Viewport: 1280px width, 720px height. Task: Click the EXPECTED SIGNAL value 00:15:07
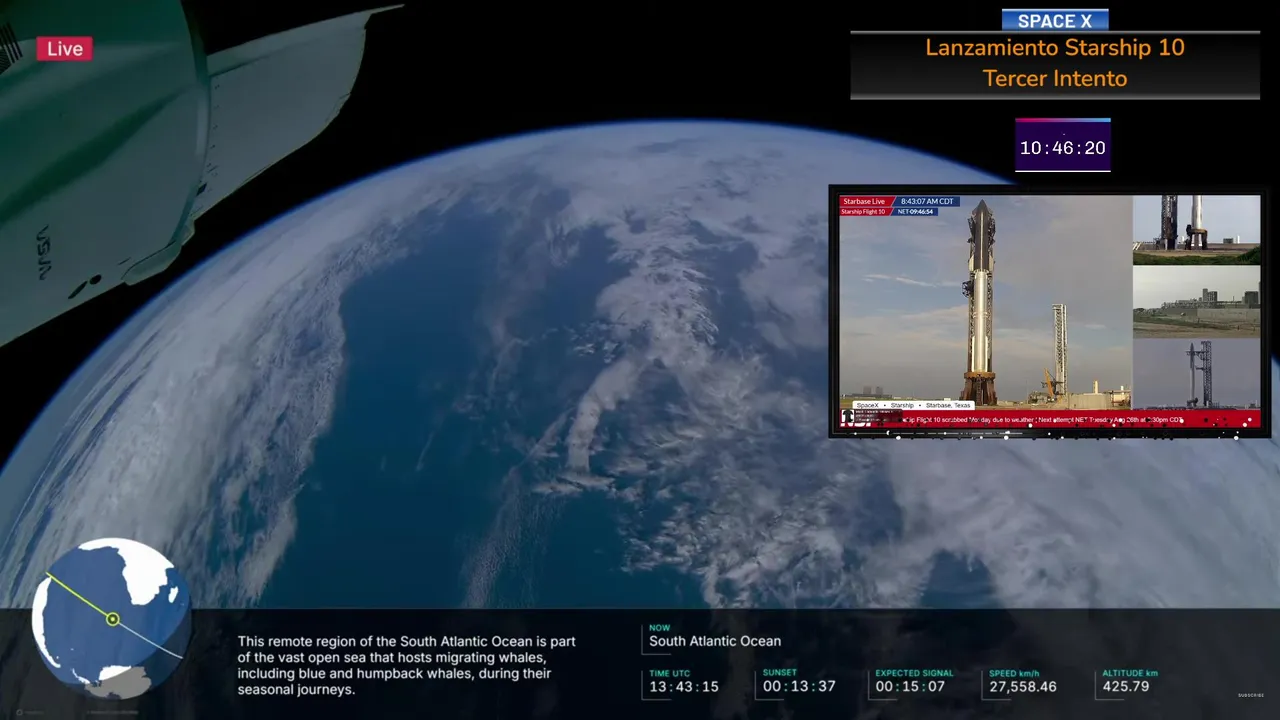point(910,687)
